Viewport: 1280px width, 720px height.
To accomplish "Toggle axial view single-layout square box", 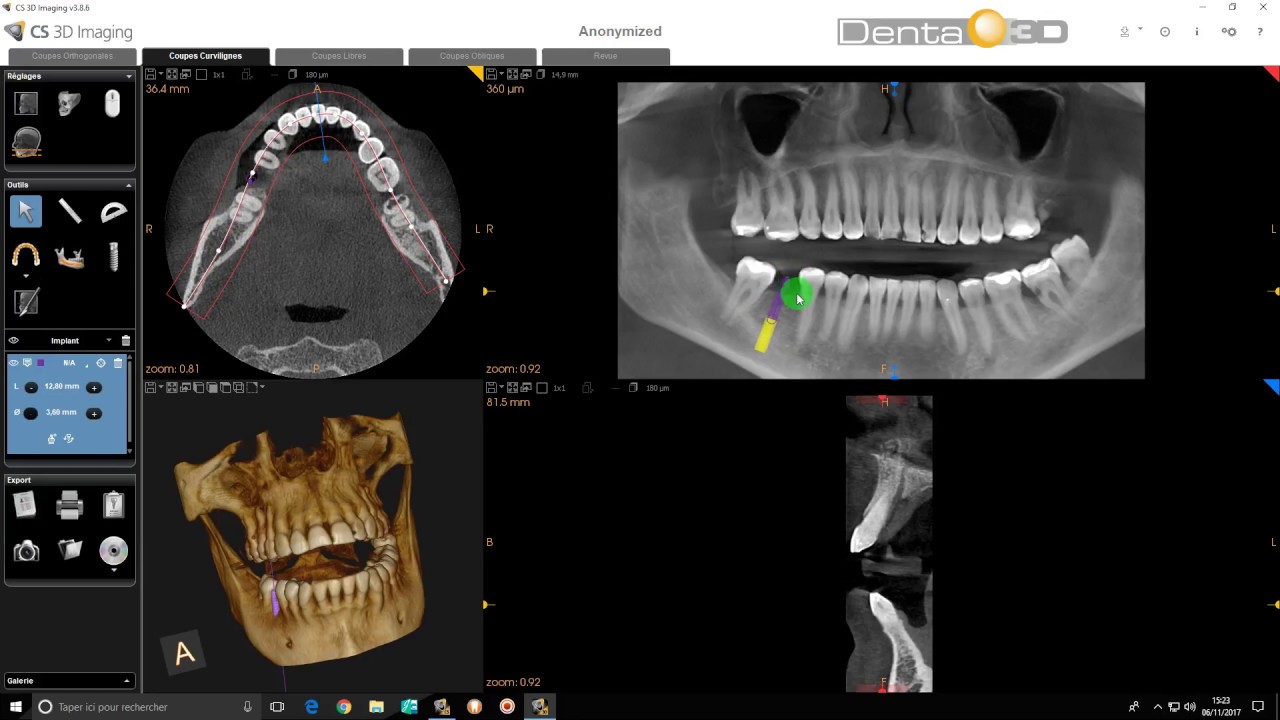I will coord(201,75).
